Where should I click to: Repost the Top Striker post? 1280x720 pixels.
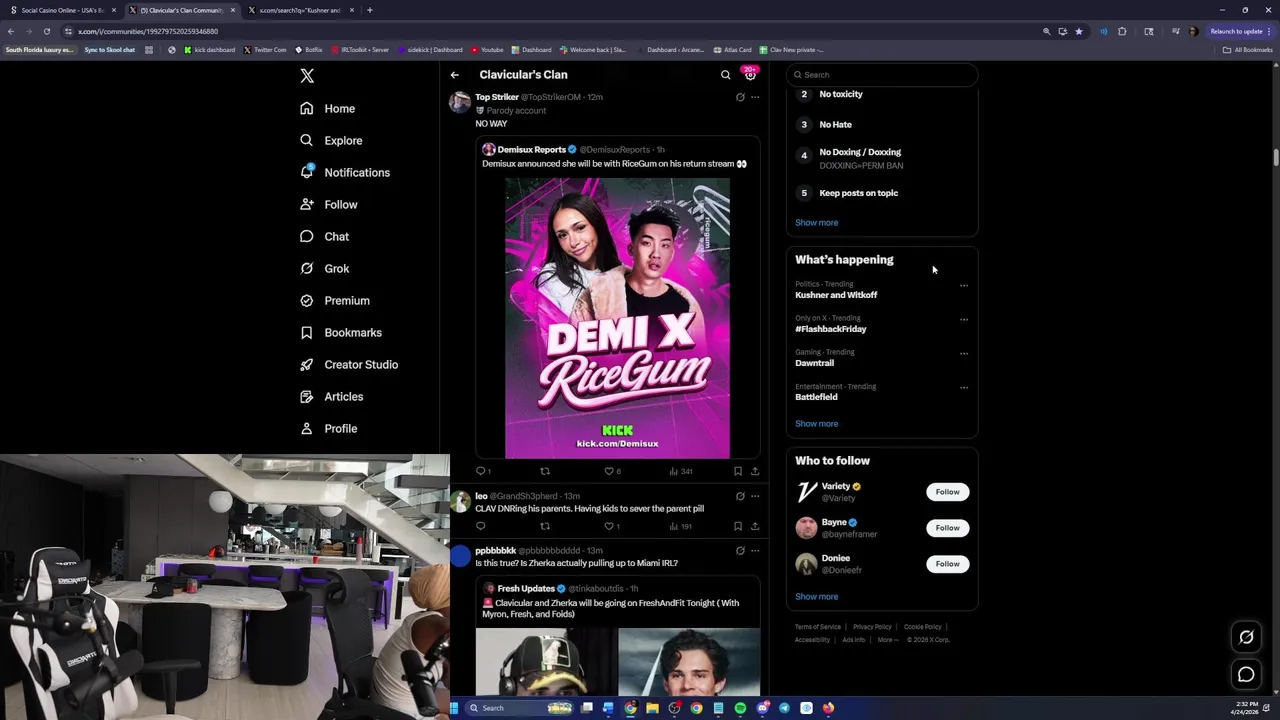(x=545, y=471)
